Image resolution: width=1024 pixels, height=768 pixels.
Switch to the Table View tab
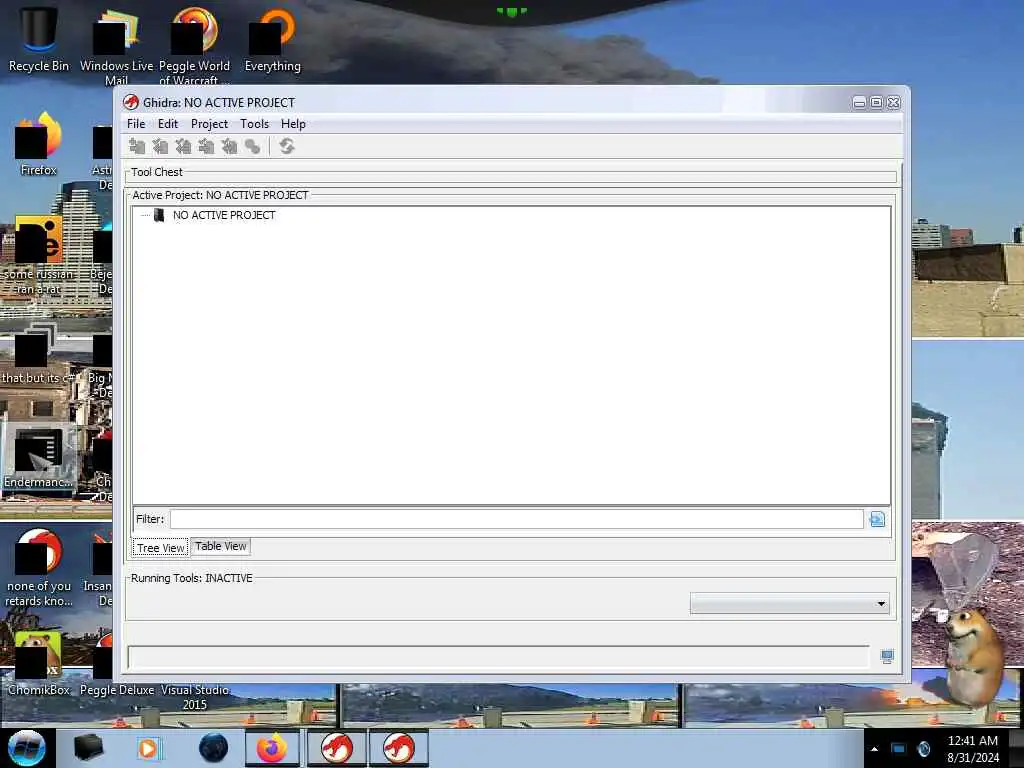pos(221,547)
